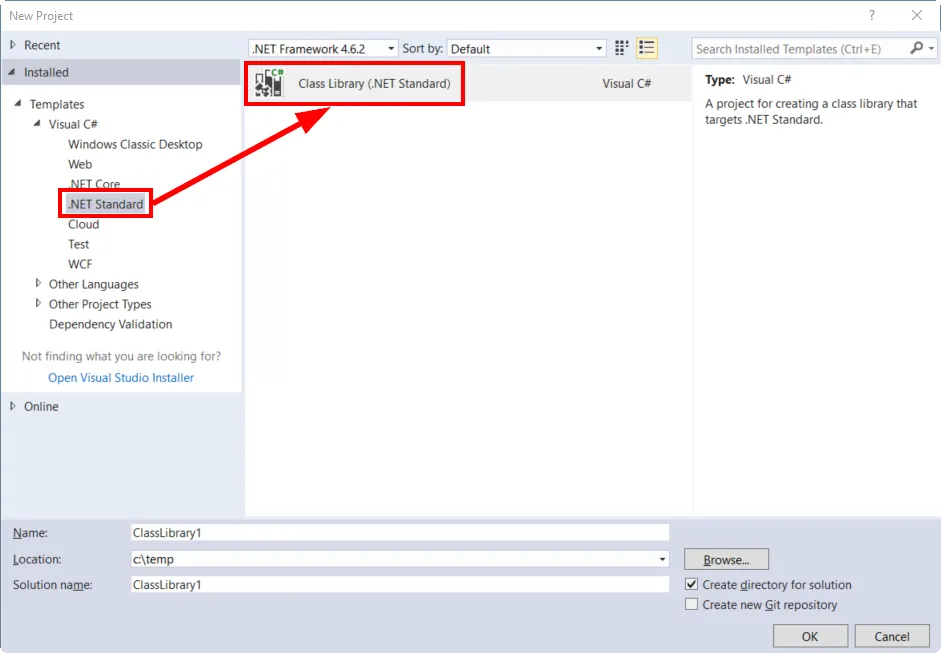
Task: Click the Browse... button
Action: coord(726,559)
